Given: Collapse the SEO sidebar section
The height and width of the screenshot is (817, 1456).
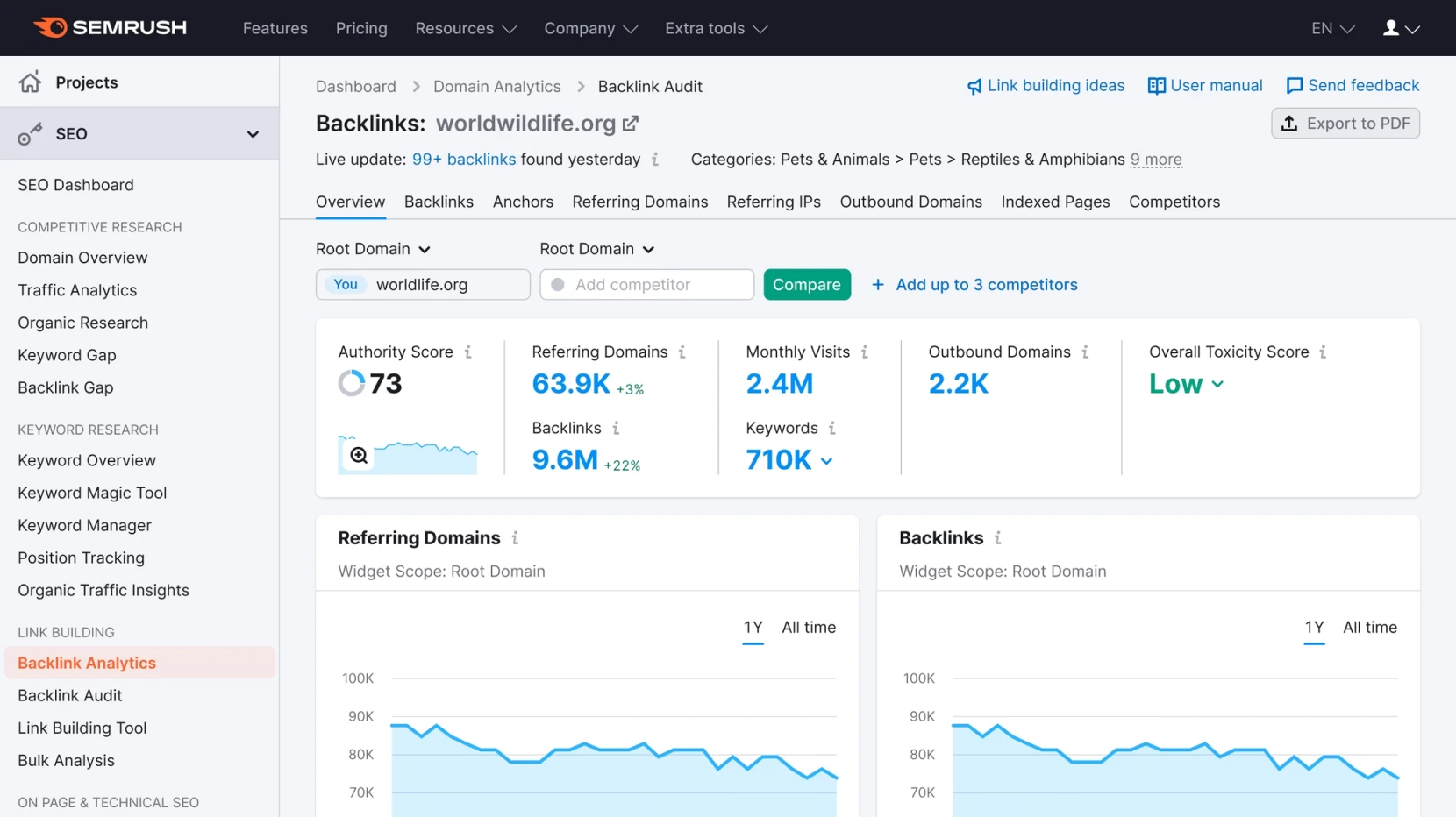Looking at the screenshot, I should pyautogui.click(x=253, y=133).
